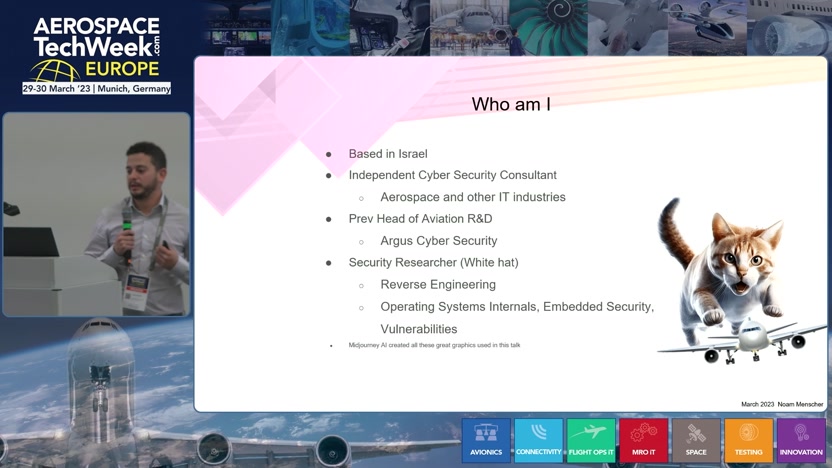The image size is (832, 468).
Task: Open the Flight Ops IT tile
Action: [x=591, y=440]
